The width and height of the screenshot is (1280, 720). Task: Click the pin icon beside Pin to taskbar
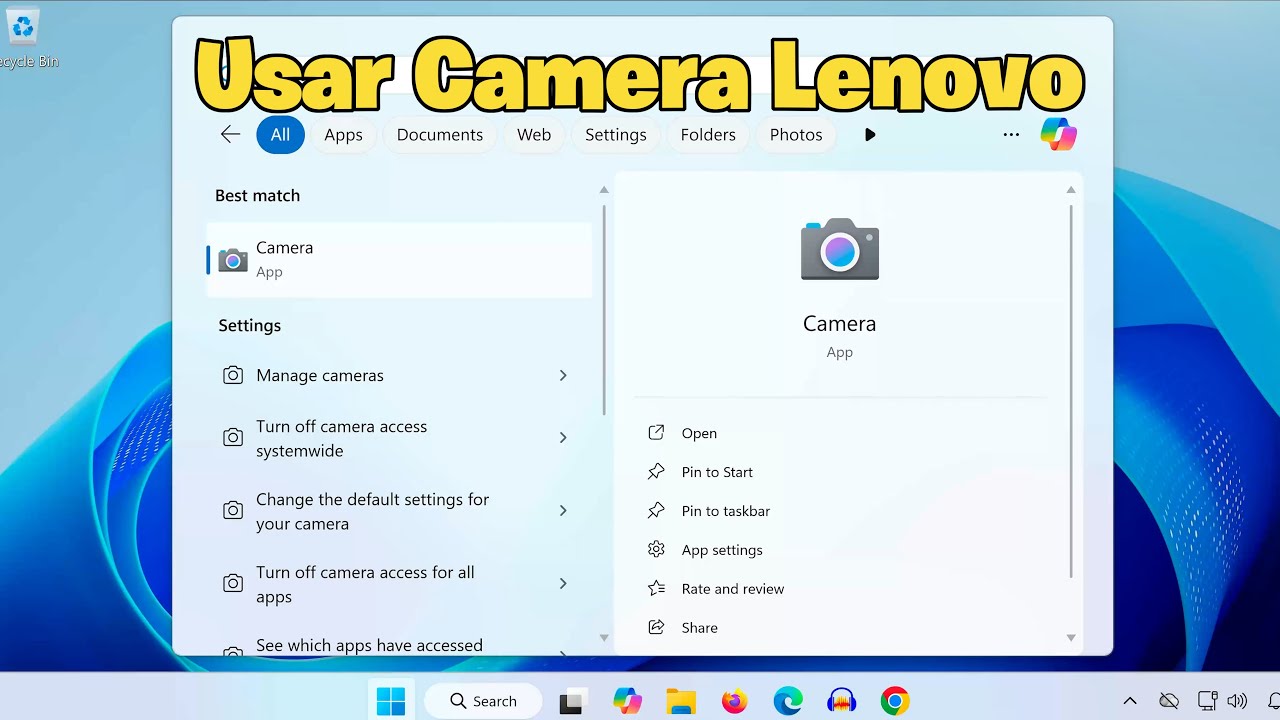click(656, 511)
